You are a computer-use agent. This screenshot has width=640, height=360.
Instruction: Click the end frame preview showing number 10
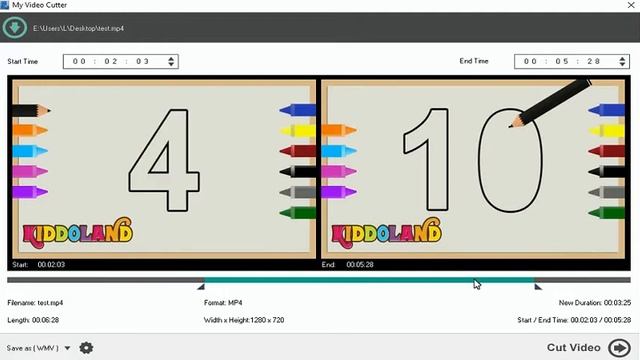(473, 169)
